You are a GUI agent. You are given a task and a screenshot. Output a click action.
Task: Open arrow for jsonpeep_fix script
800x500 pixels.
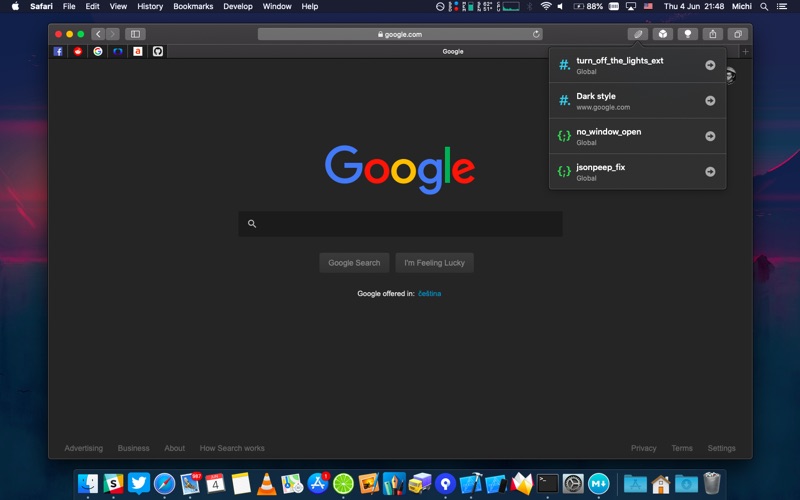(710, 171)
